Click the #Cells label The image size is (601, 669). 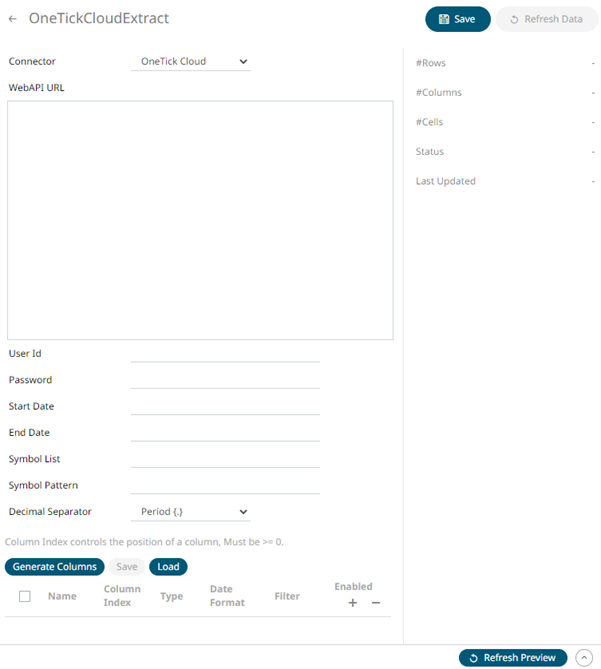coord(430,122)
